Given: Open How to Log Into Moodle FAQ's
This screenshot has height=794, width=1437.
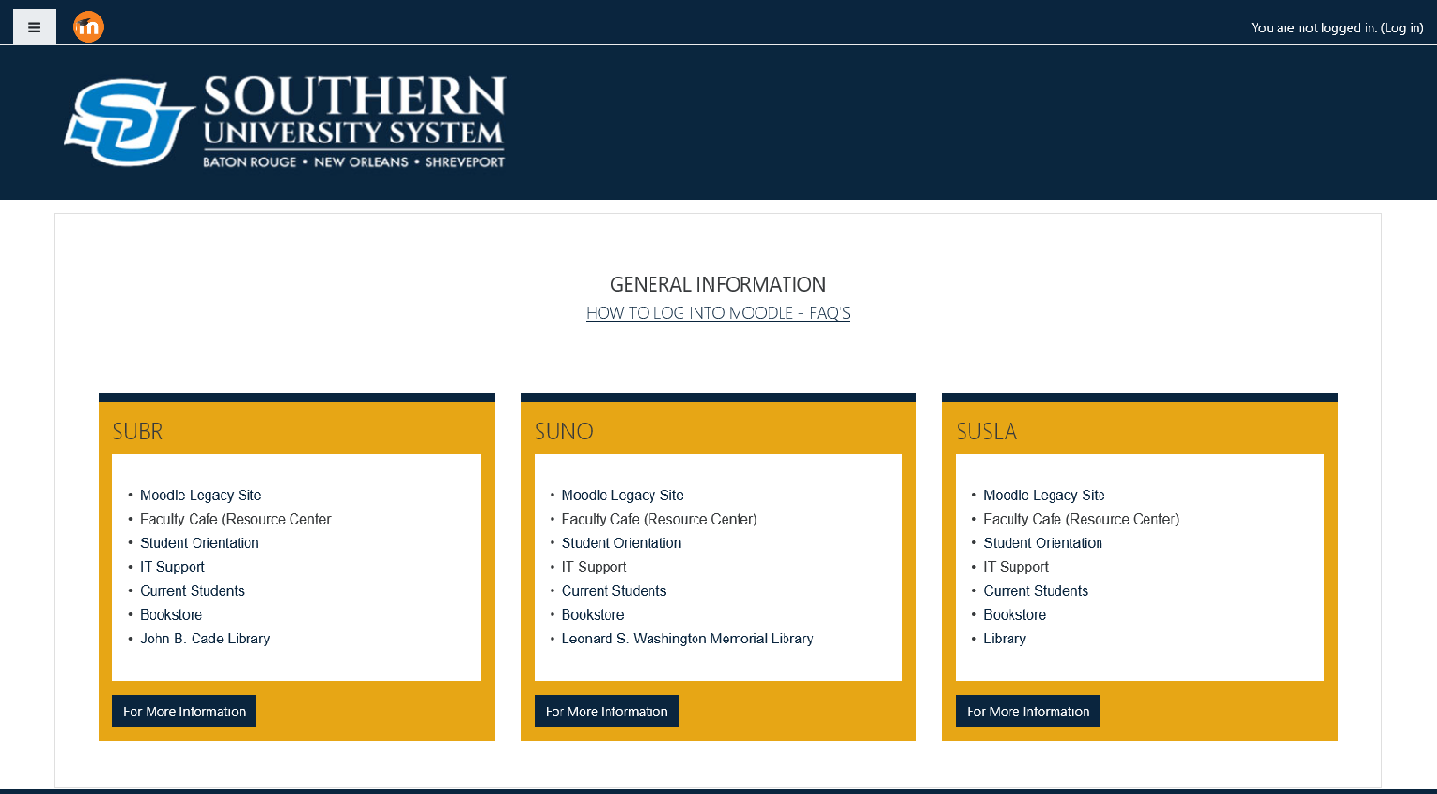Looking at the screenshot, I should (718, 313).
